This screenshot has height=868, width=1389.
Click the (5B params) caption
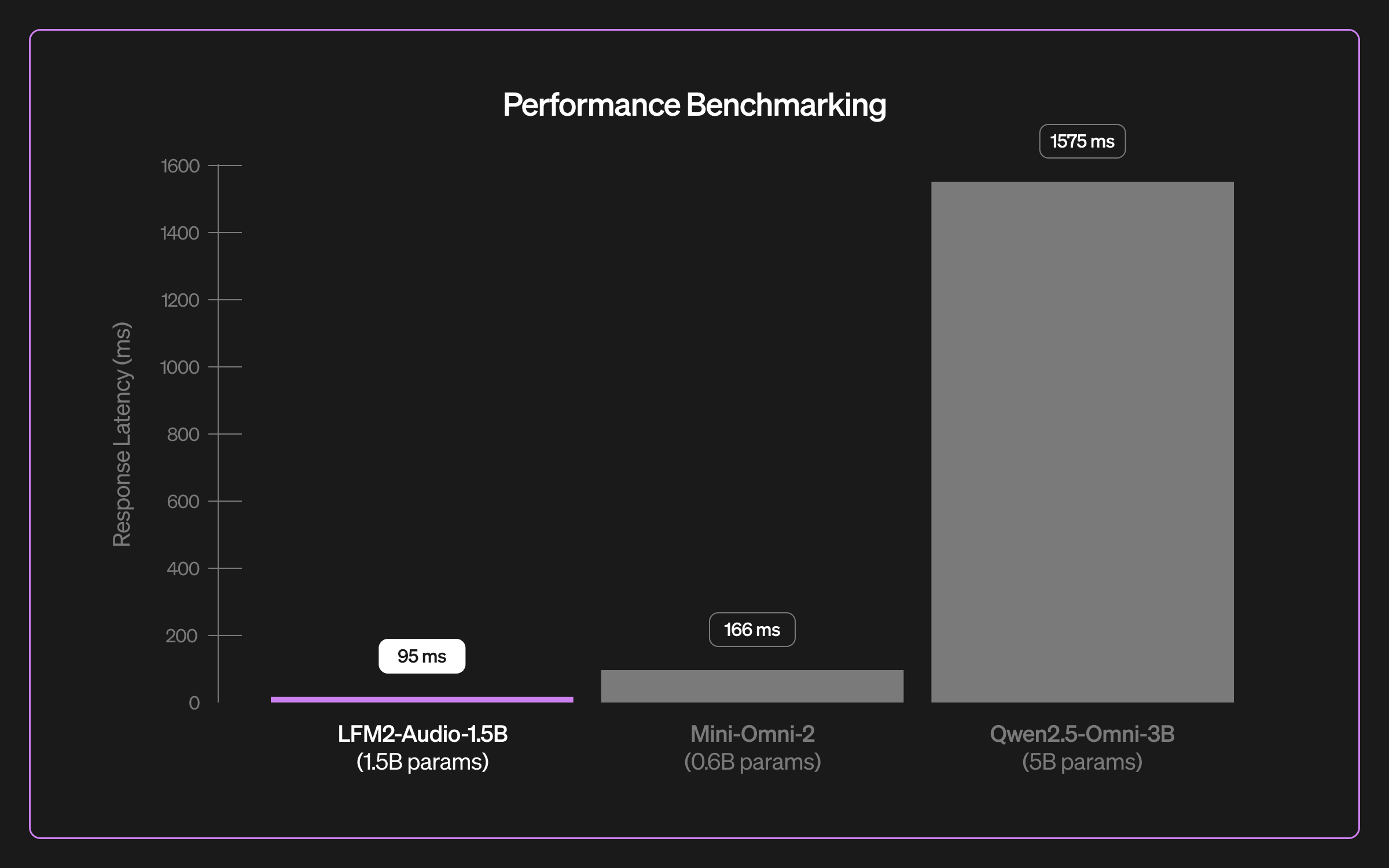point(1082,762)
